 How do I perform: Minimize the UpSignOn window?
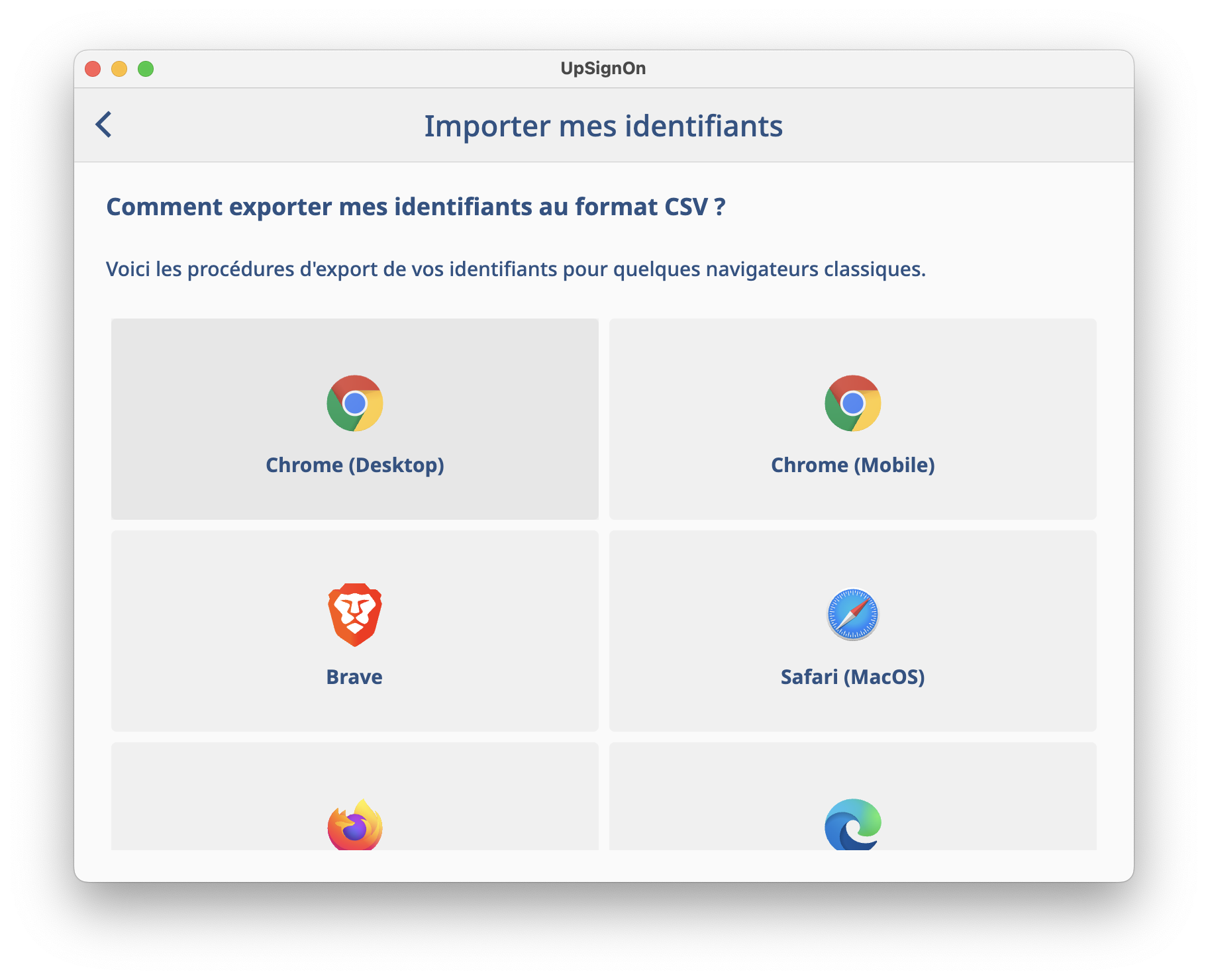(x=119, y=69)
